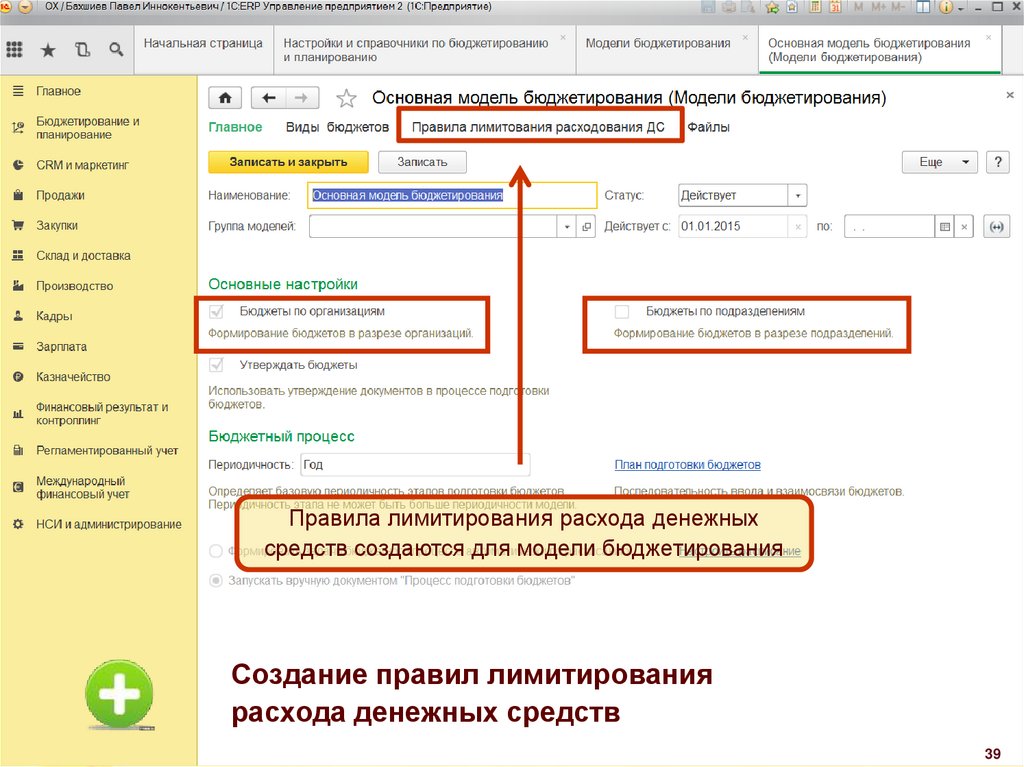
Task: Clear the 'Действует с' date
Action: coord(797,227)
